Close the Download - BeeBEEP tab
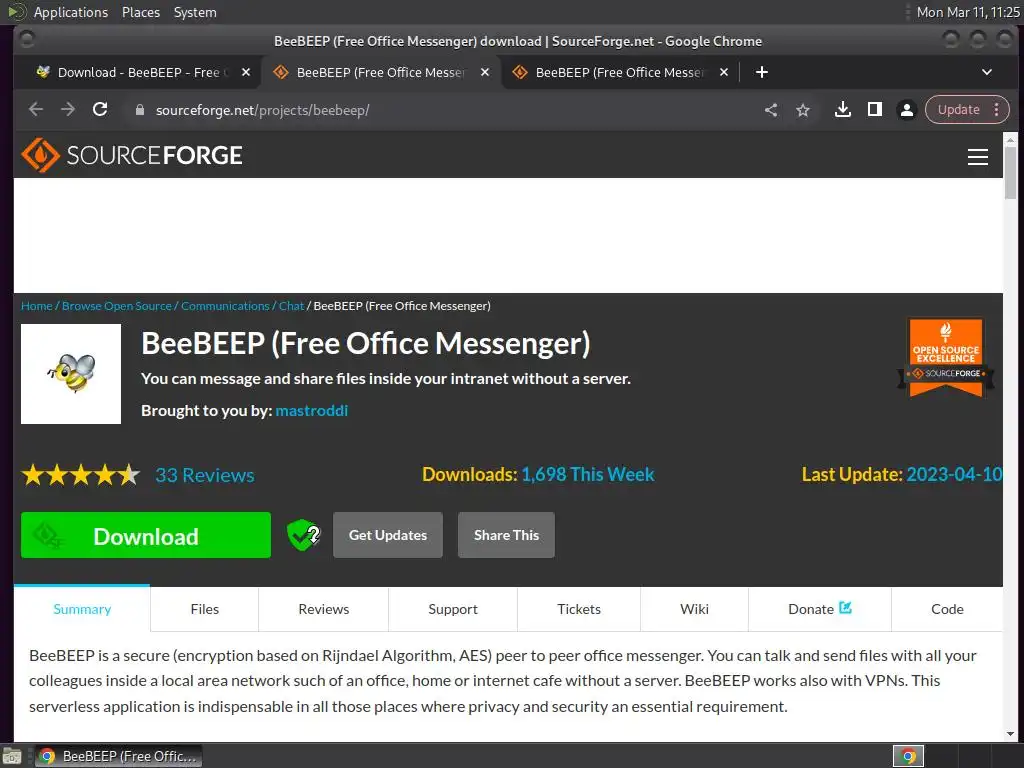This screenshot has height=768, width=1024. tap(246, 72)
